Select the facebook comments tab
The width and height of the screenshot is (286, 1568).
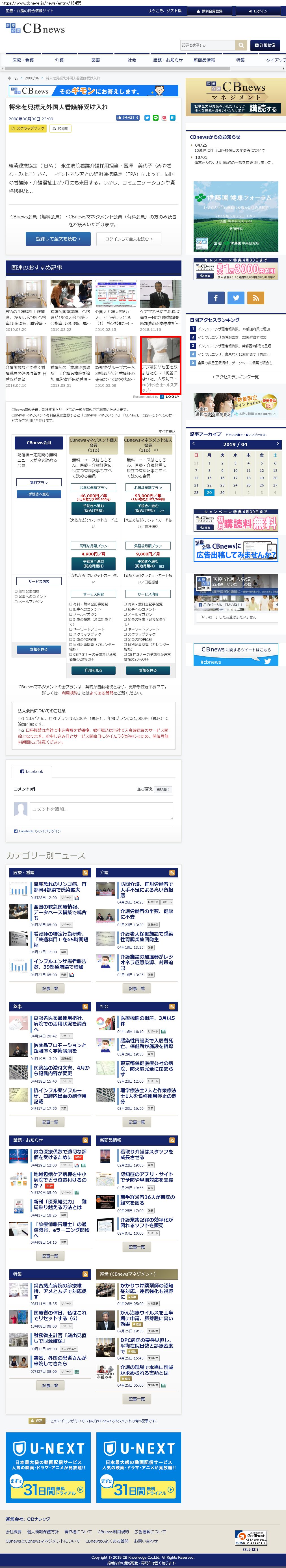pyautogui.click(x=32, y=771)
